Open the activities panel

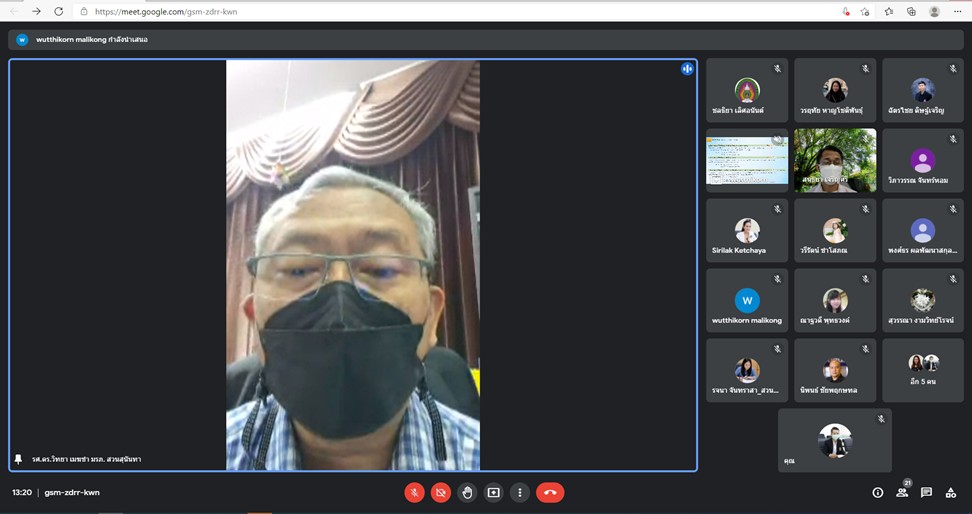950,492
